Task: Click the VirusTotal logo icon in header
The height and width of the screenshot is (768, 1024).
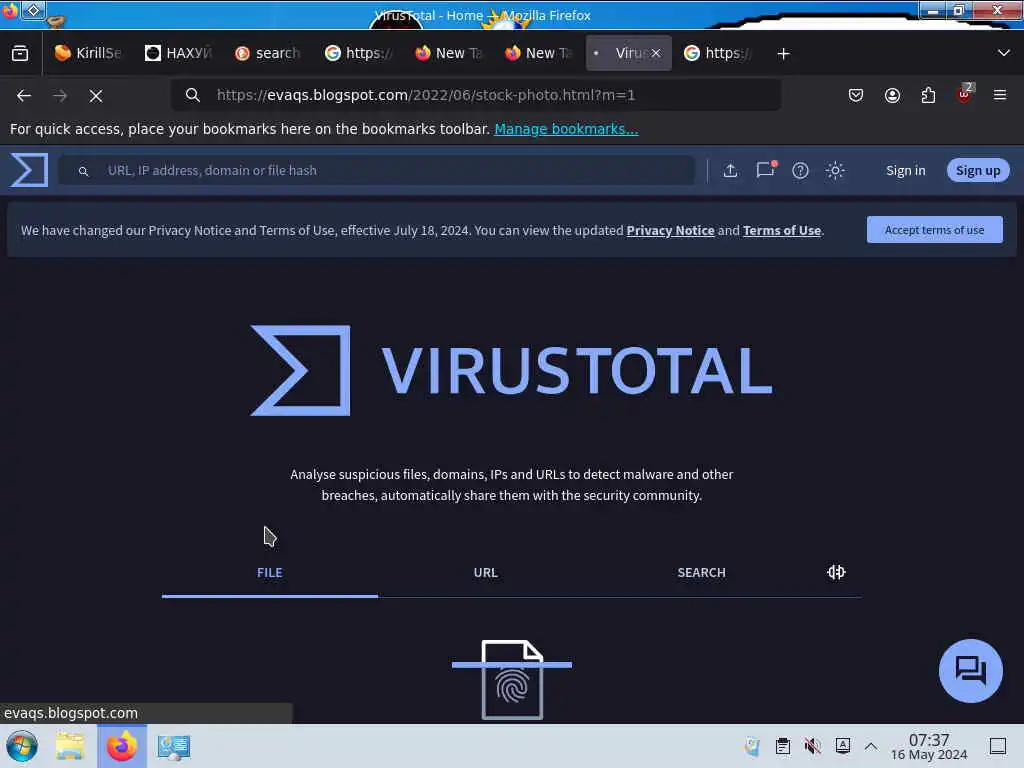Action: point(29,170)
